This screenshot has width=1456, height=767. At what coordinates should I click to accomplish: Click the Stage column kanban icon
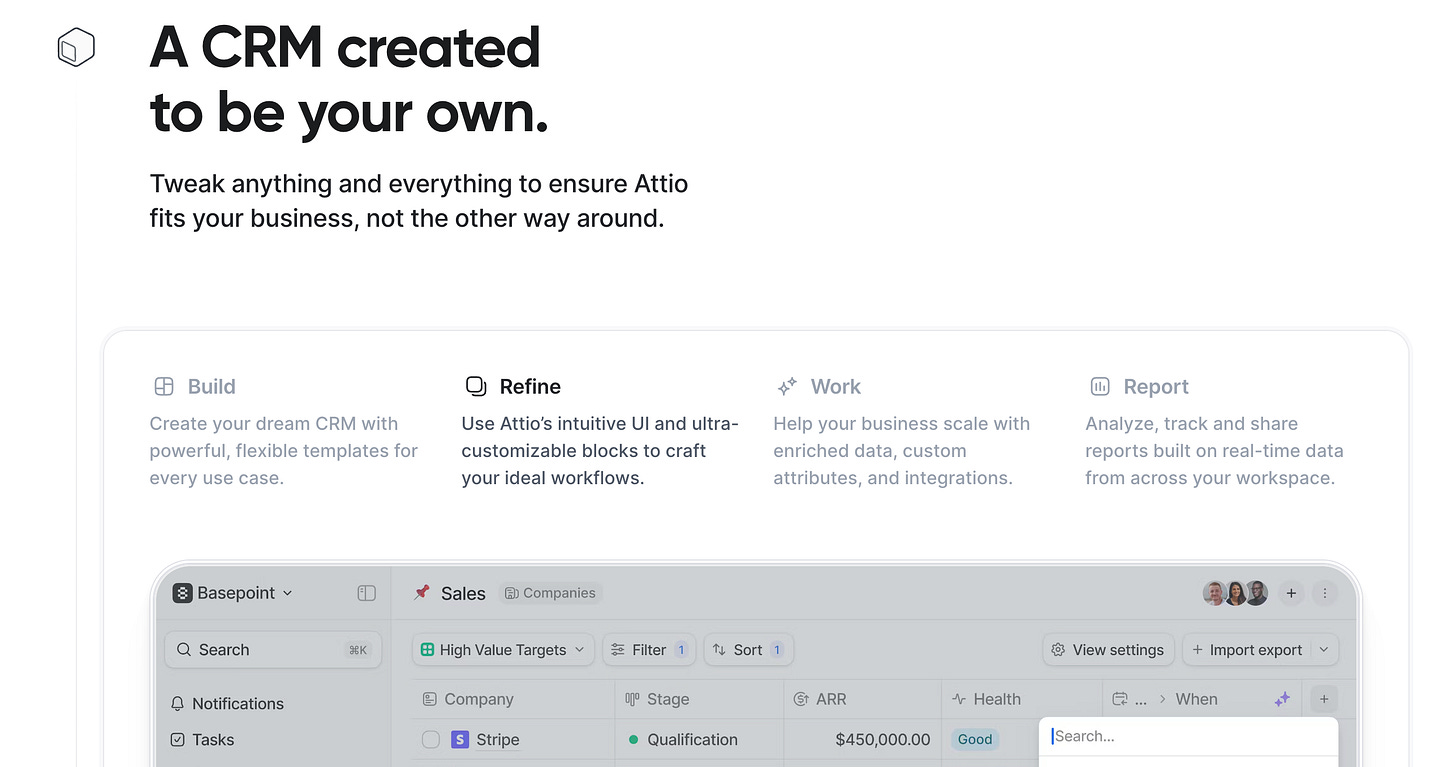[632, 700]
